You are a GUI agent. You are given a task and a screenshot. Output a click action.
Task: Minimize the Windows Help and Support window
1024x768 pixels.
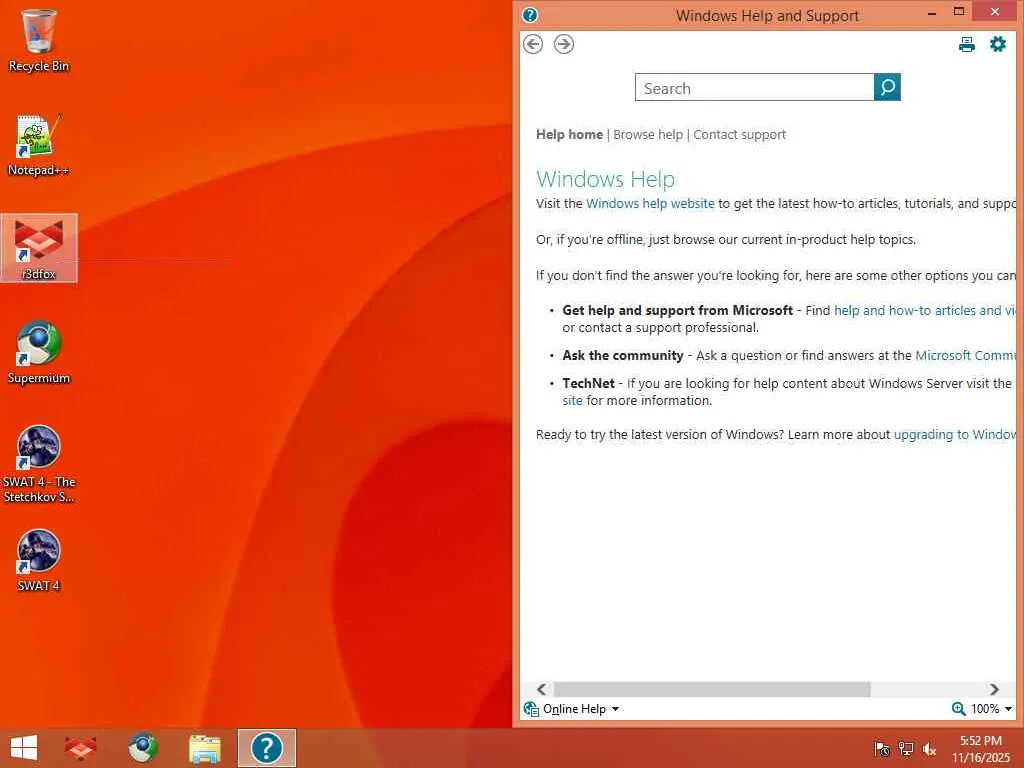click(x=932, y=12)
